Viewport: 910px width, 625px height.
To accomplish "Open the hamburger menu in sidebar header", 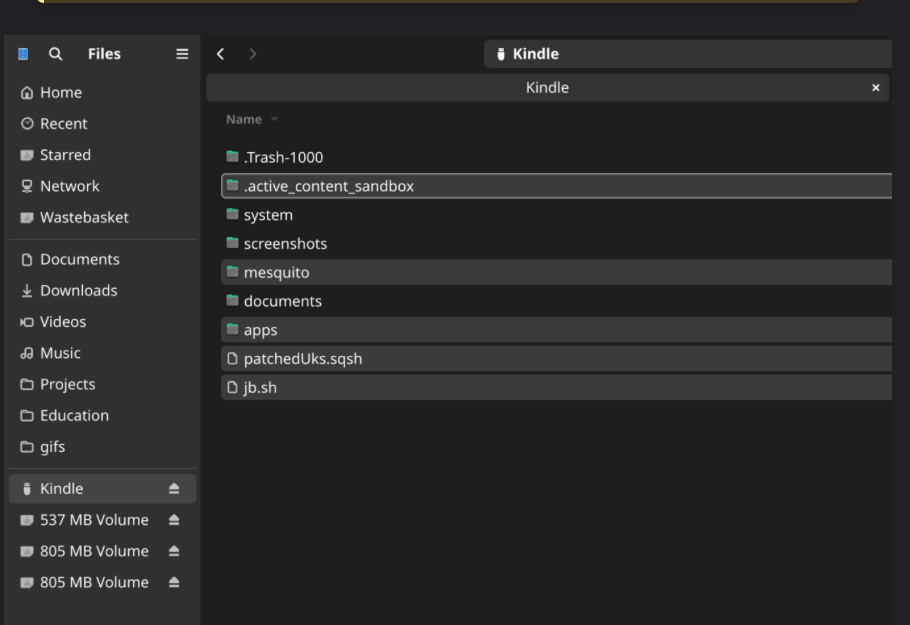I will (x=182, y=54).
